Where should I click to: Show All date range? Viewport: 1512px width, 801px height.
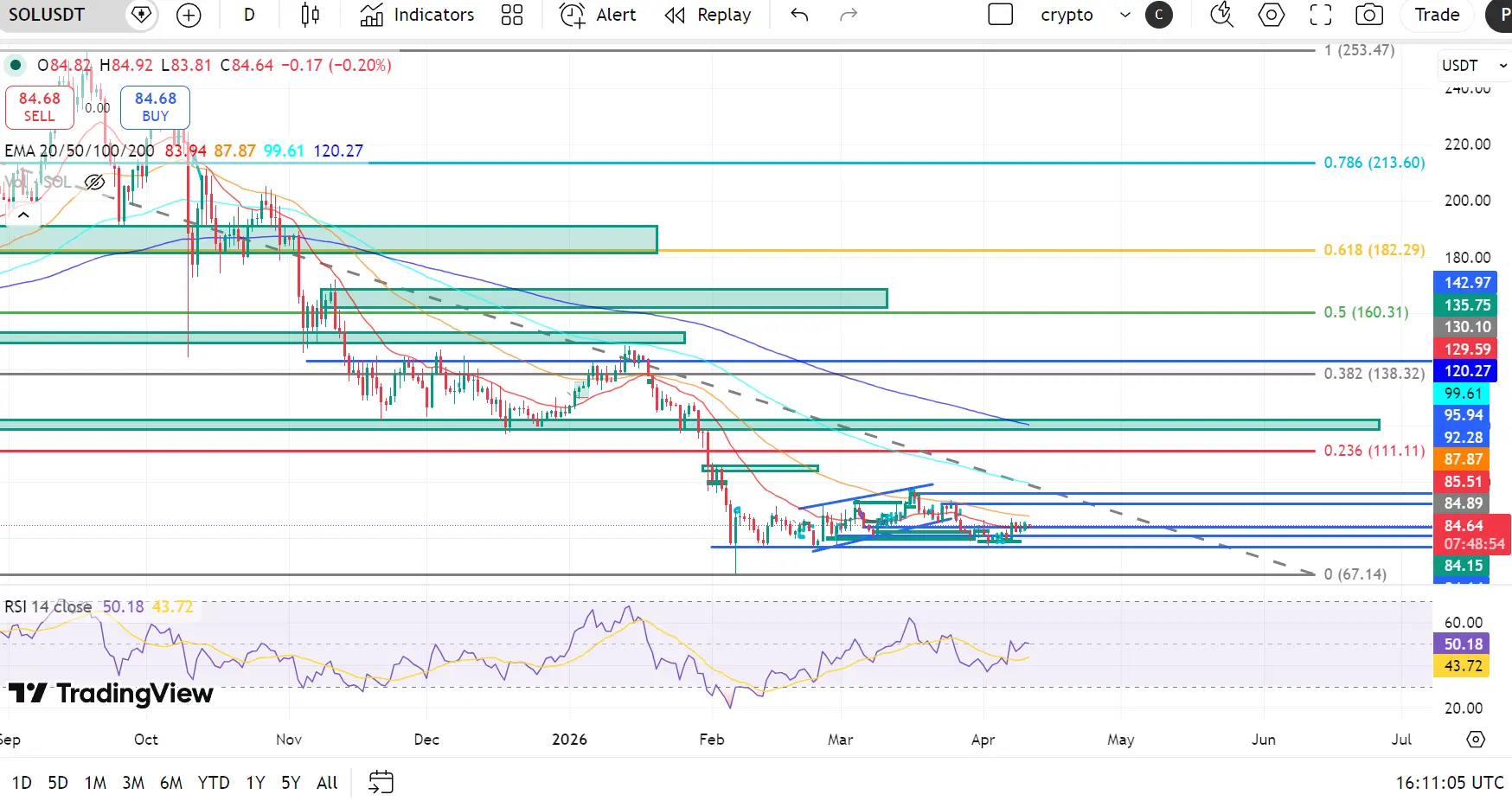pos(327,783)
